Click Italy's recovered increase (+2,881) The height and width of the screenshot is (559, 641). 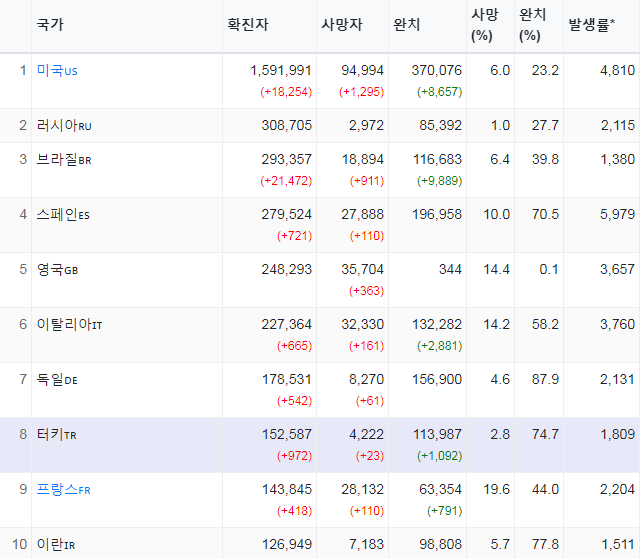coord(439,346)
